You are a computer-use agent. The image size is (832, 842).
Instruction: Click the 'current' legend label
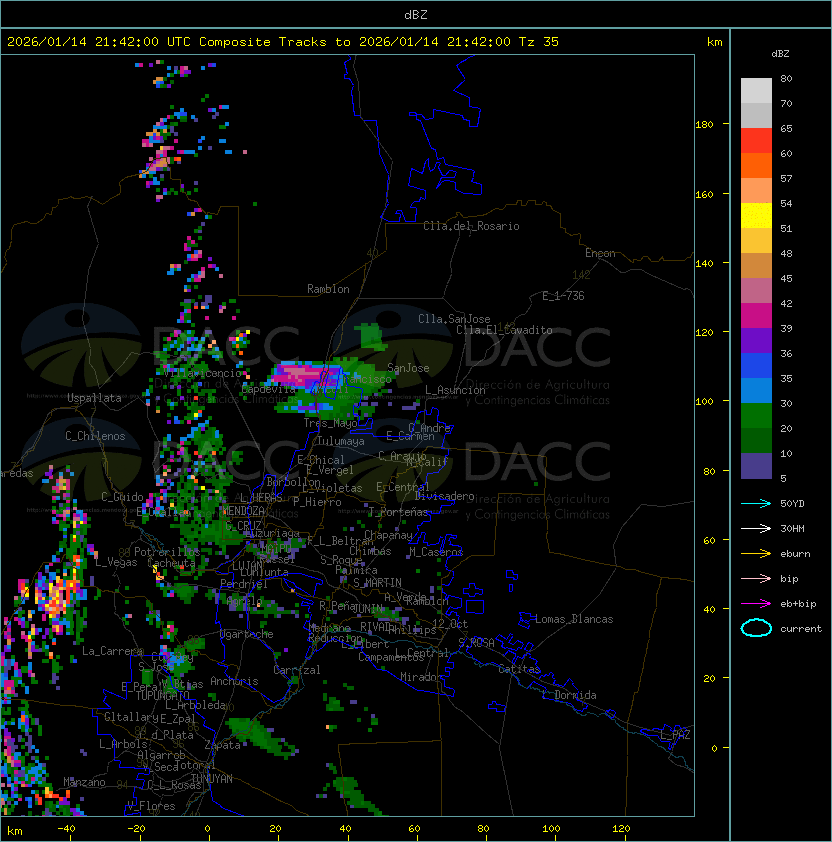[801, 629]
